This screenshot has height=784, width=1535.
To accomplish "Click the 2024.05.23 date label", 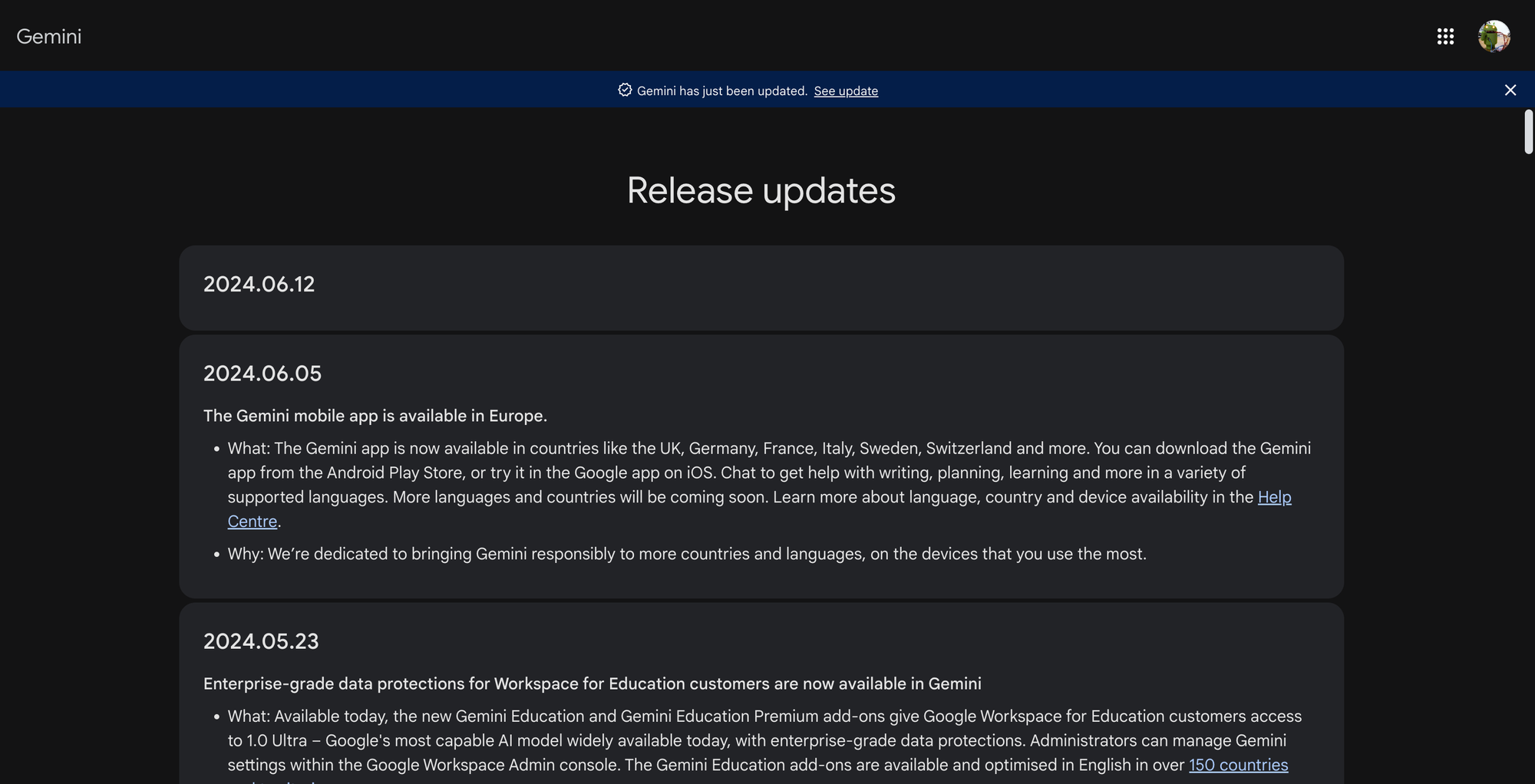I will (x=261, y=641).
